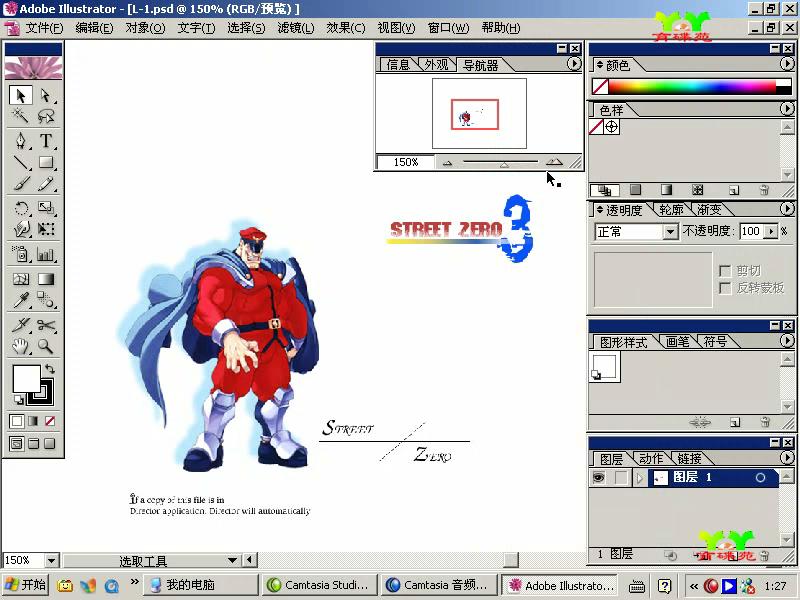
Task: Switch to standard screen mode
Action: pos(17,443)
